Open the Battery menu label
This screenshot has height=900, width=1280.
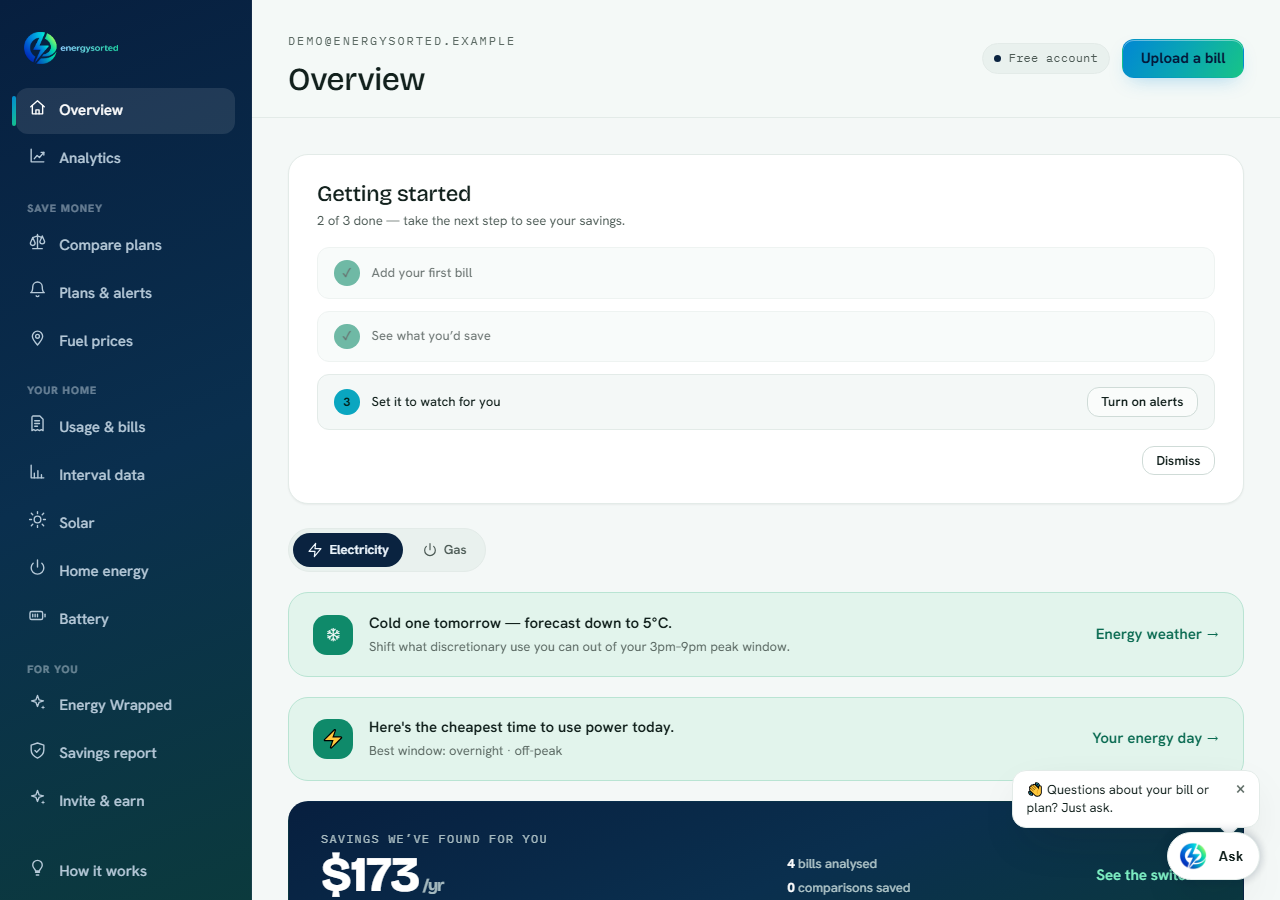84,619
